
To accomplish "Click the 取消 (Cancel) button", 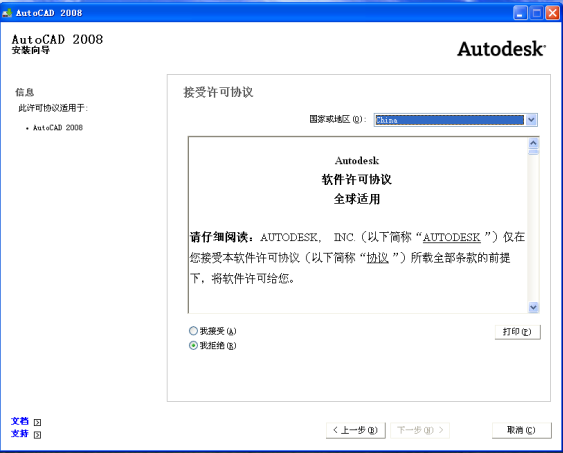I will (521, 430).
